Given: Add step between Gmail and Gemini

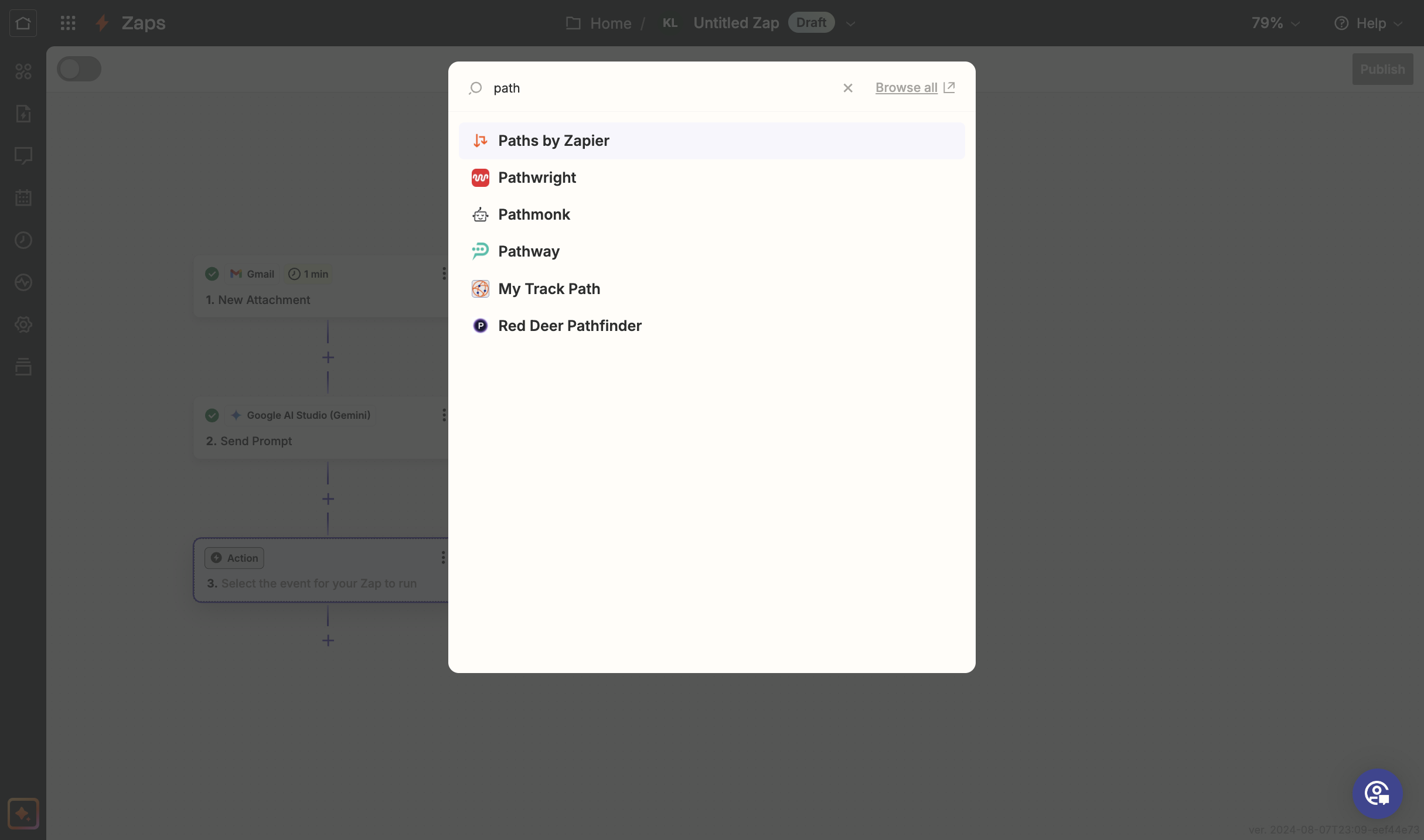Looking at the screenshot, I should 328,357.
